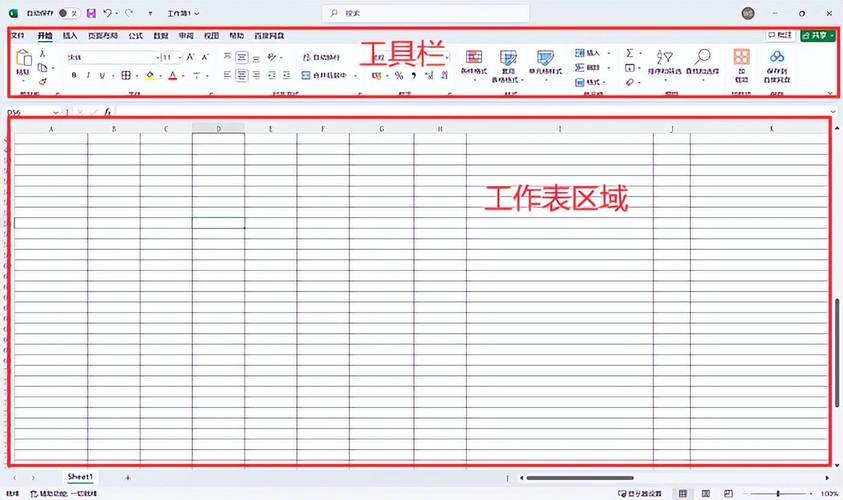The image size is (843, 500).
Task: Switch to the Formulas tab
Action: click(135, 35)
